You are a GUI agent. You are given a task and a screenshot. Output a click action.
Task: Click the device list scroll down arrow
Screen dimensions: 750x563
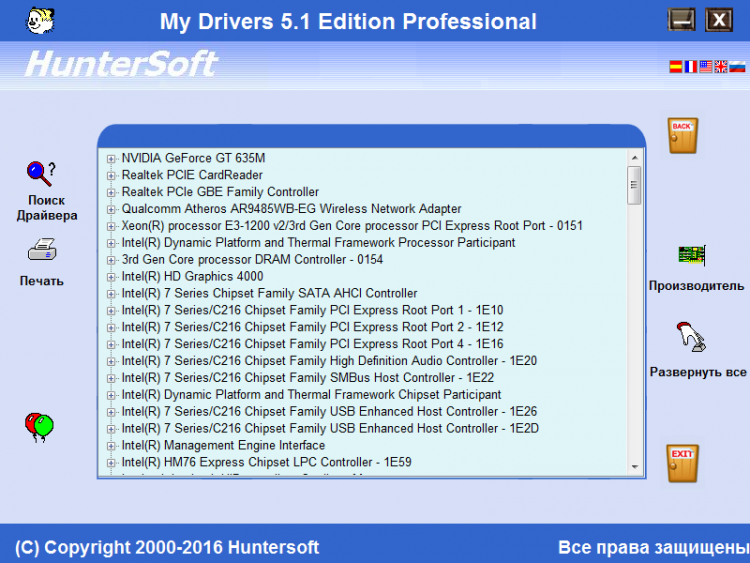(635, 467)
